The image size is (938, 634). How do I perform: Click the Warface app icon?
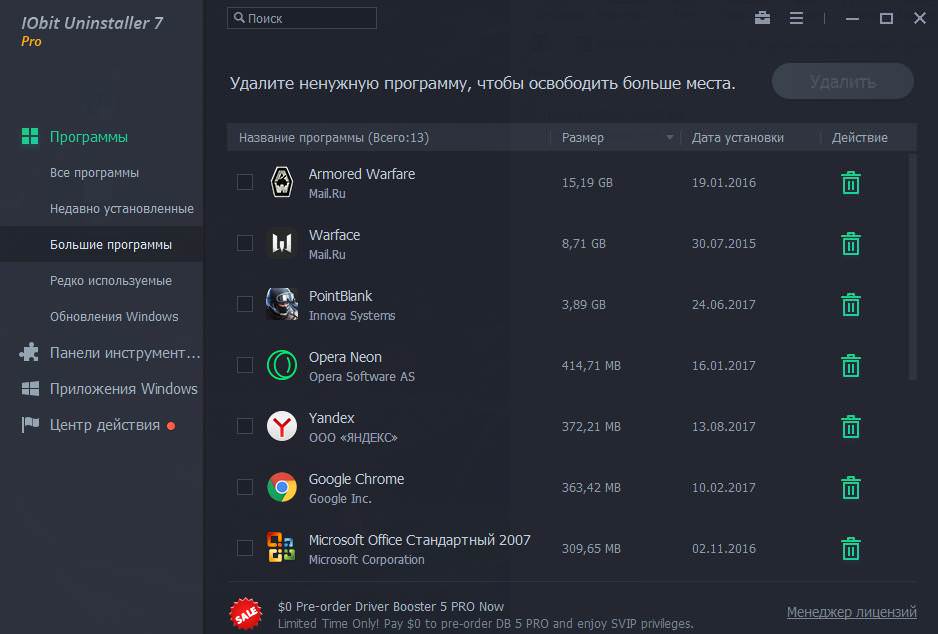[x=282, y=243]
